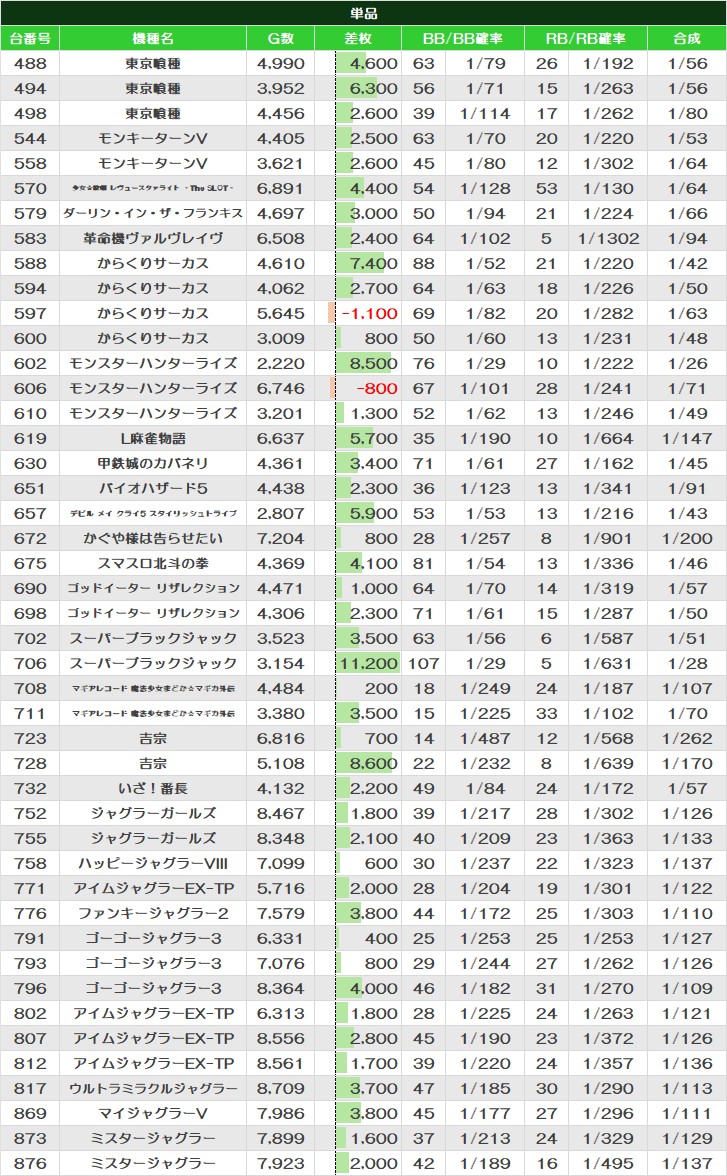Click the 8,600 value in row 728
This screenshot has width=727, height=1176.
(374, 764)
